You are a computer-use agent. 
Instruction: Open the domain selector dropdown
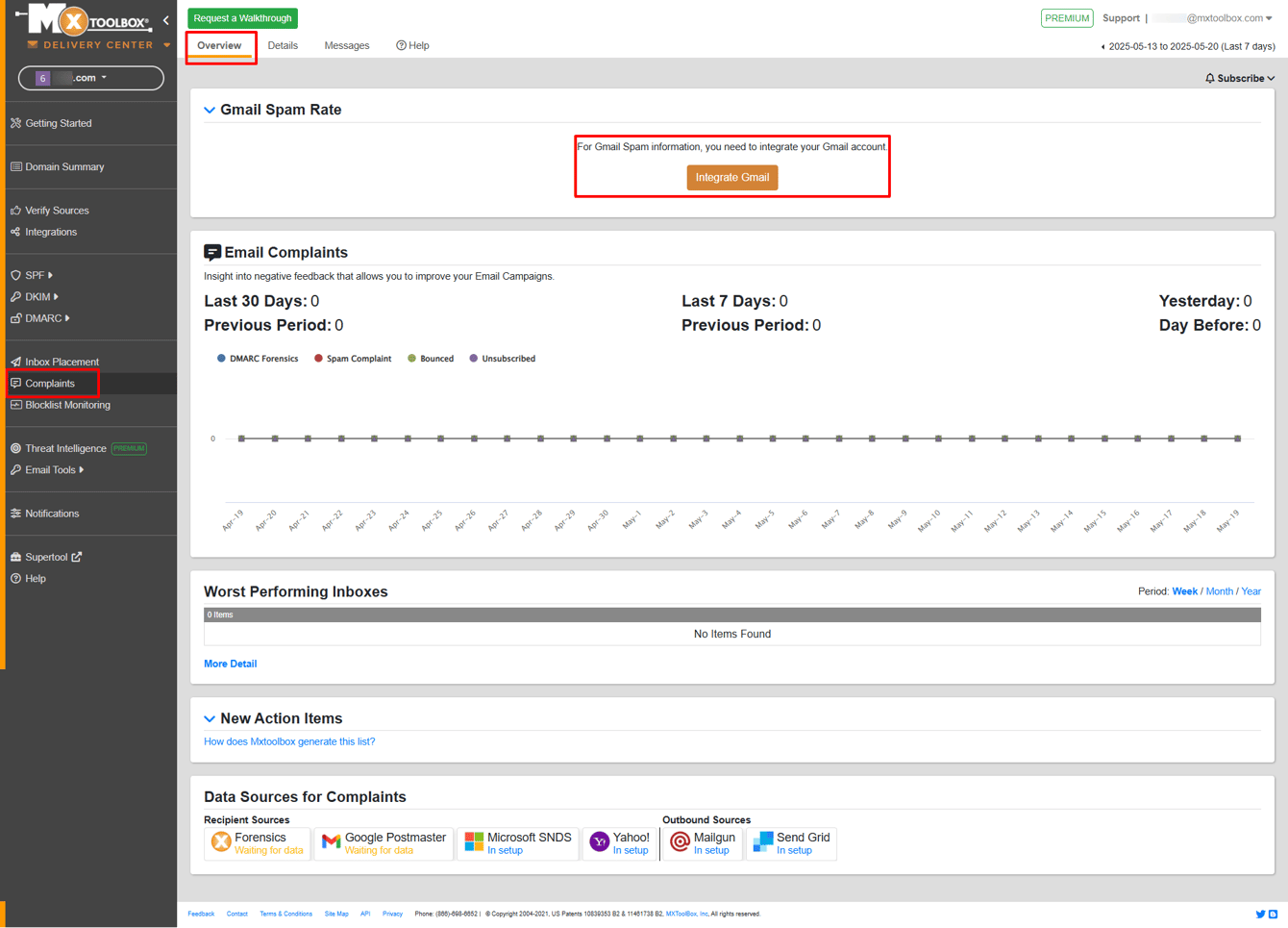pos(91,78)
